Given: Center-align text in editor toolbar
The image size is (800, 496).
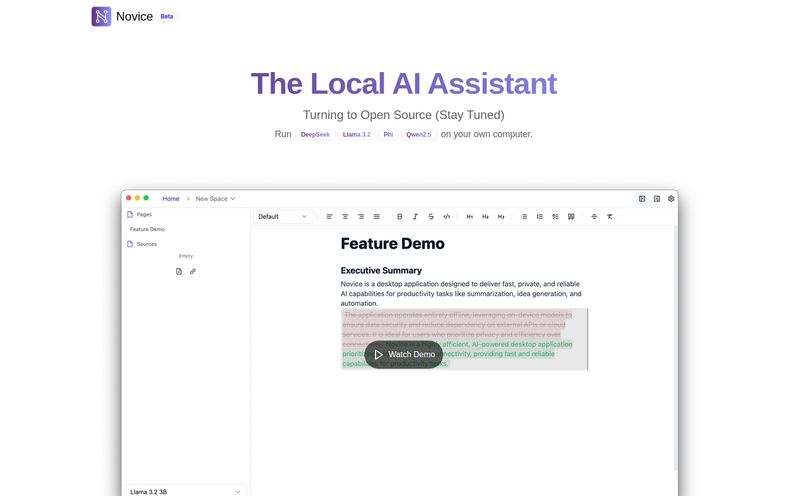Looking at the screenshot, I should (345, 216).
